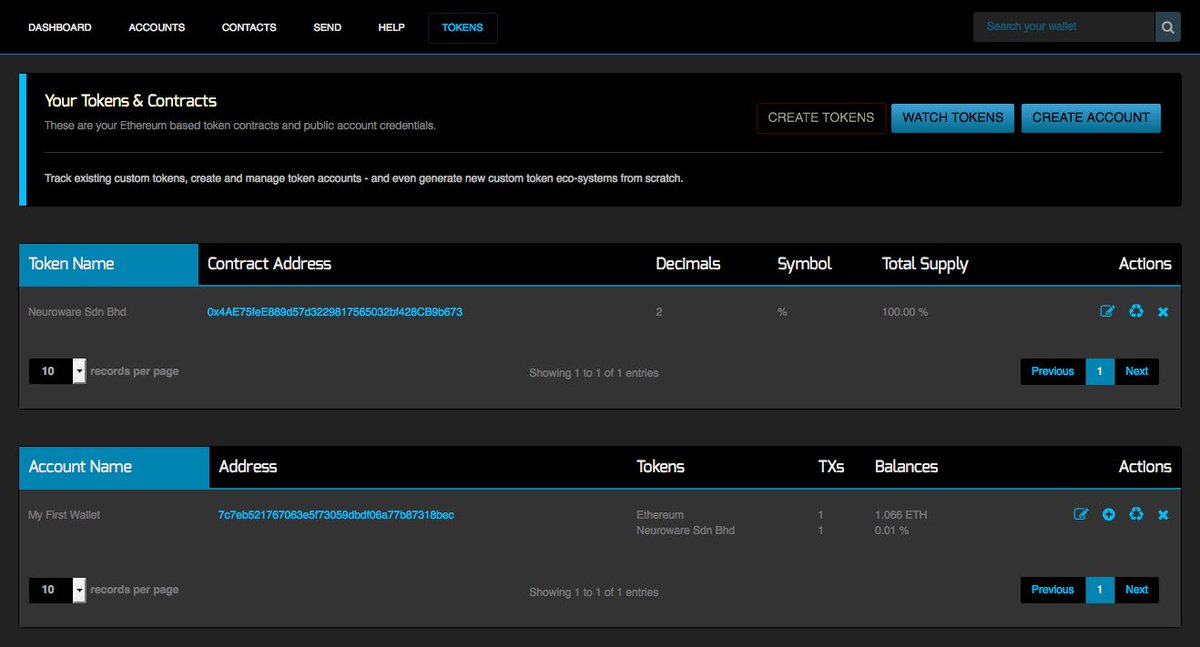Image resolution: width=1200 pixels, height=647 pixels.
Task: Refresh the Neuroware Sdn Bhd token
Action: coord(1136,312)
